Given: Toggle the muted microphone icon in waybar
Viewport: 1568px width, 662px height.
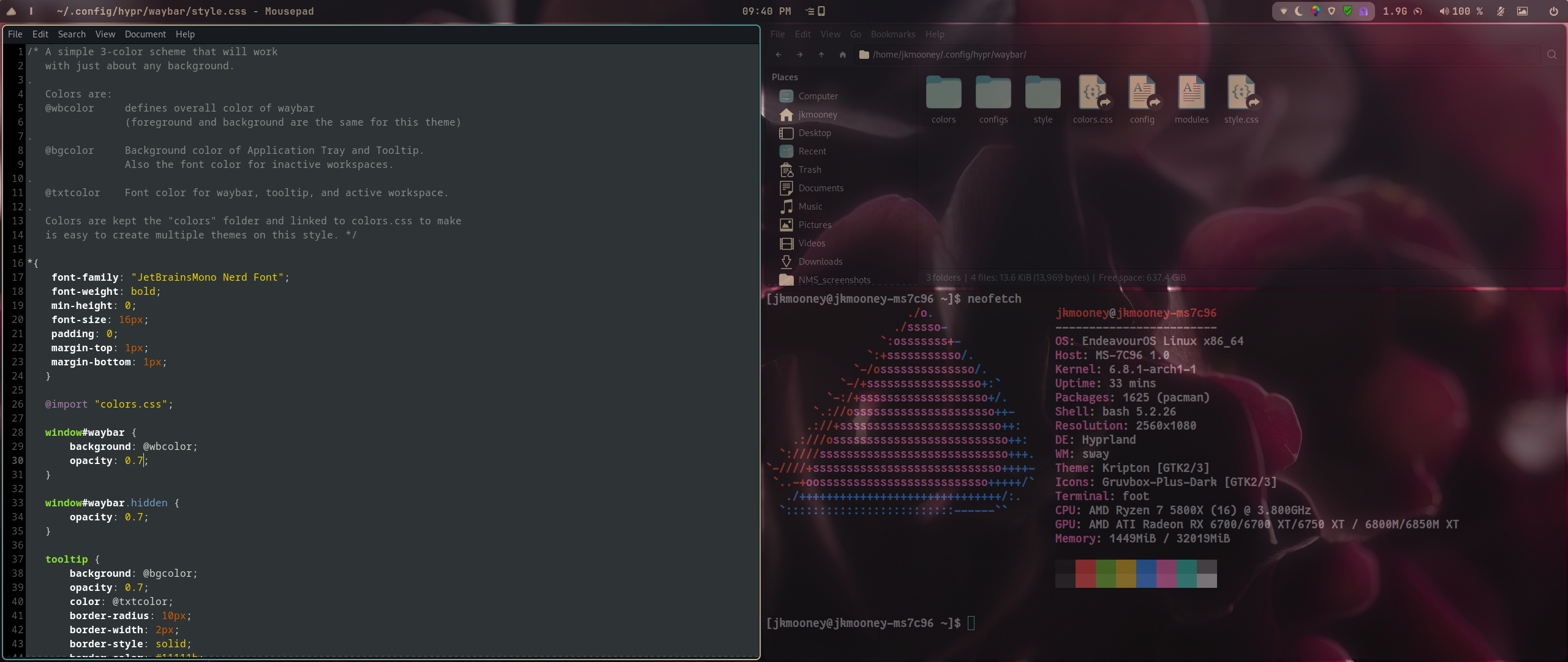Looking at the screenshot, I should click(x=1501, y=11).
